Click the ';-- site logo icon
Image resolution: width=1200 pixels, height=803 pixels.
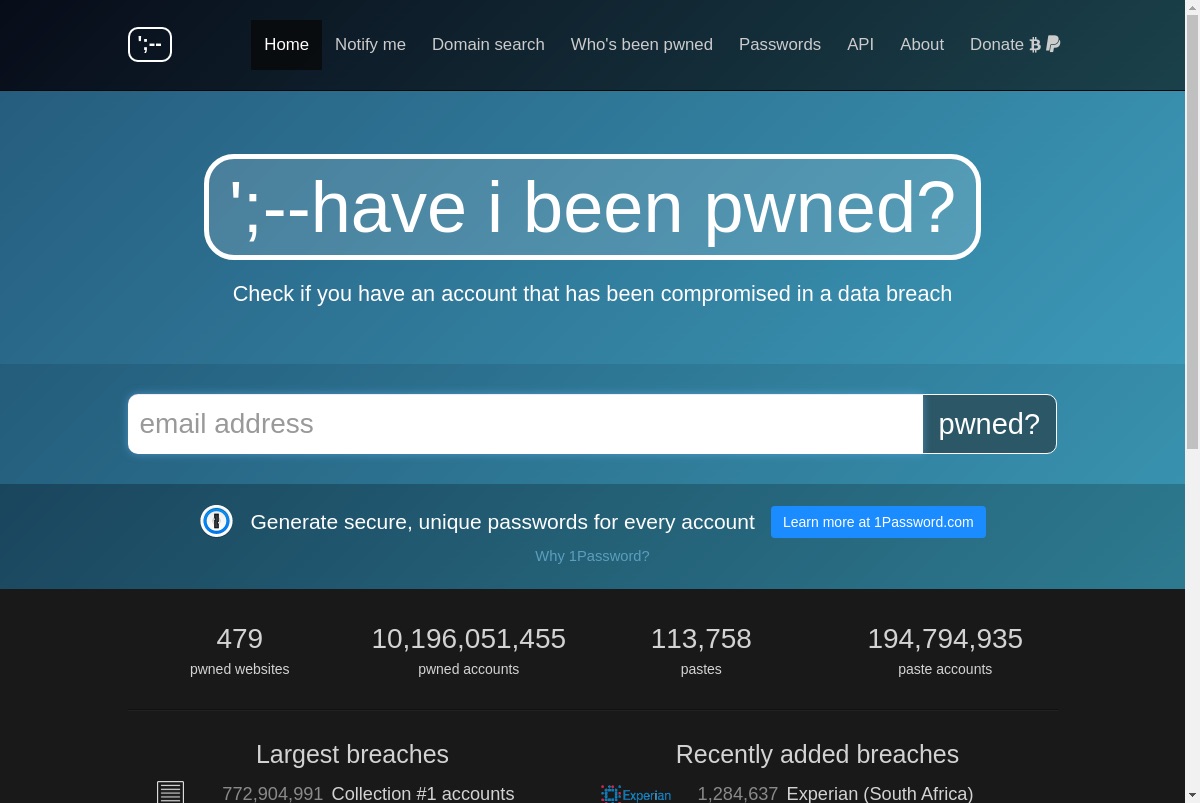150,44
